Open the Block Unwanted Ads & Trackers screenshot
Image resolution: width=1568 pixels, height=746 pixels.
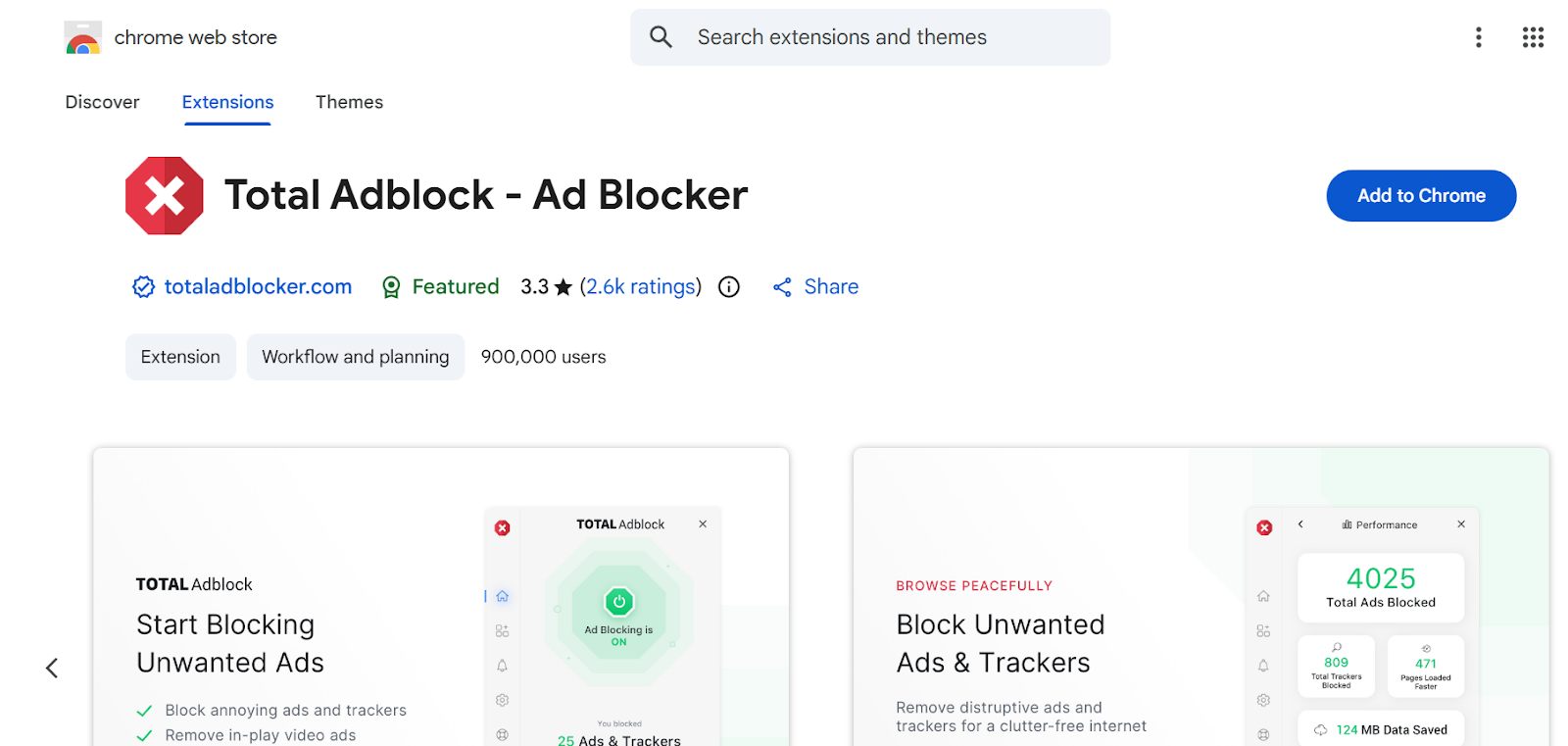tap(1200, 598)
